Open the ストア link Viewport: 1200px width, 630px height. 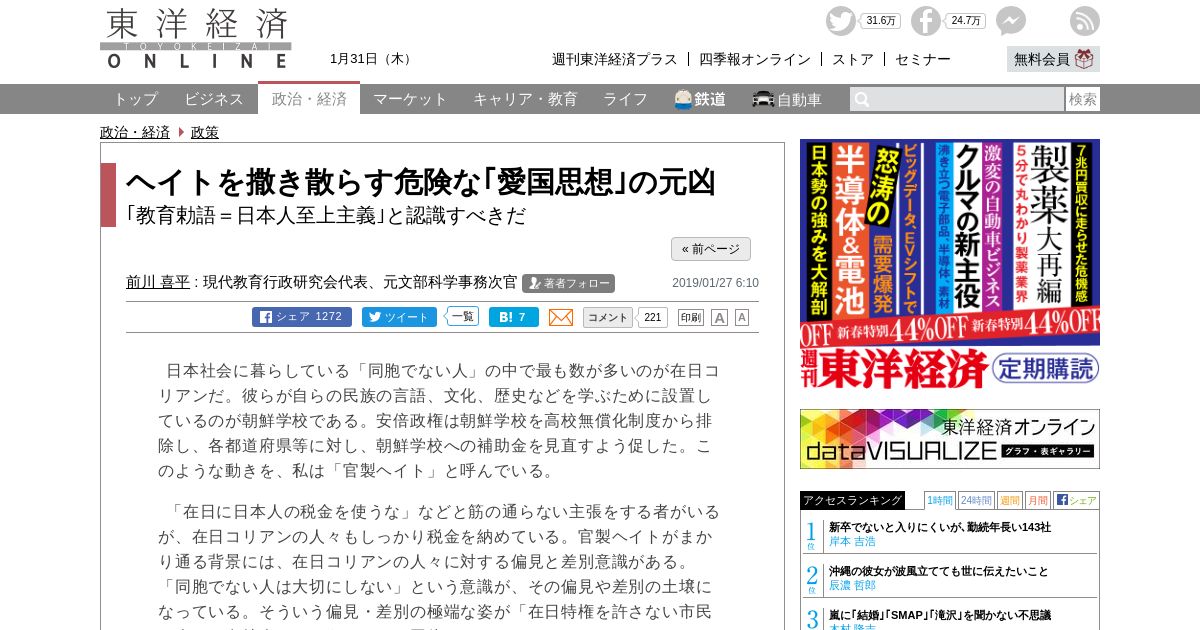[853, 59]
